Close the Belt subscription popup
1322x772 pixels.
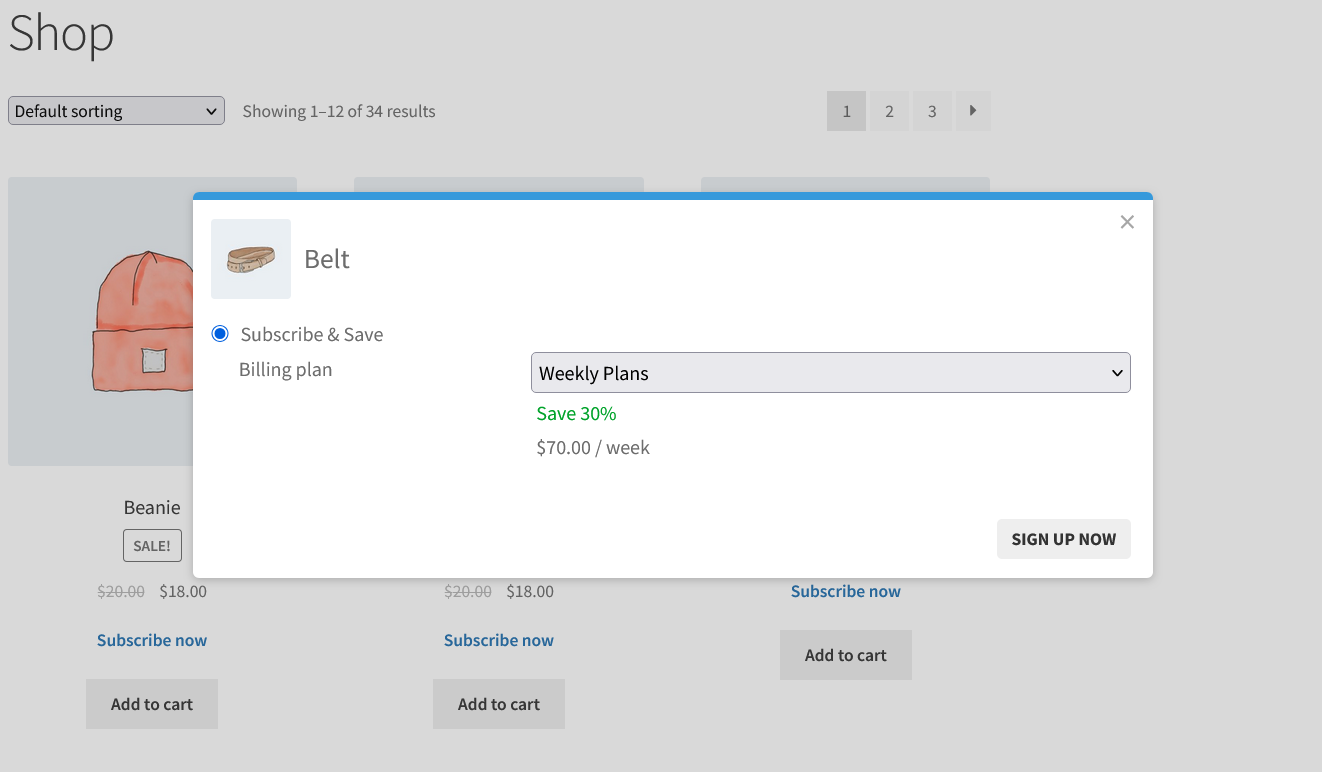[x=1127, y=222]
